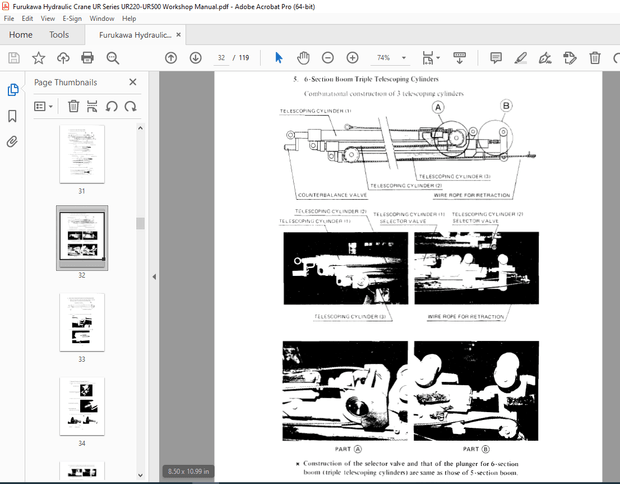620x484 pixels.
Task: Toggle the Bookmarks navigation panel
Action: [x=12, y=116]
